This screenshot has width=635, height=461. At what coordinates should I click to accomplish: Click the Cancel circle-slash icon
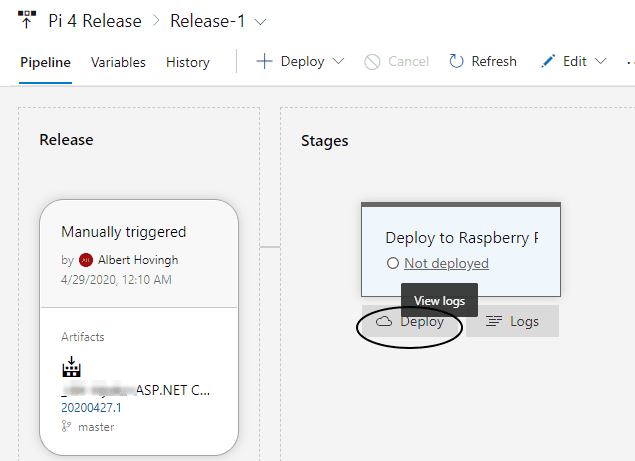tap(372, 62)
